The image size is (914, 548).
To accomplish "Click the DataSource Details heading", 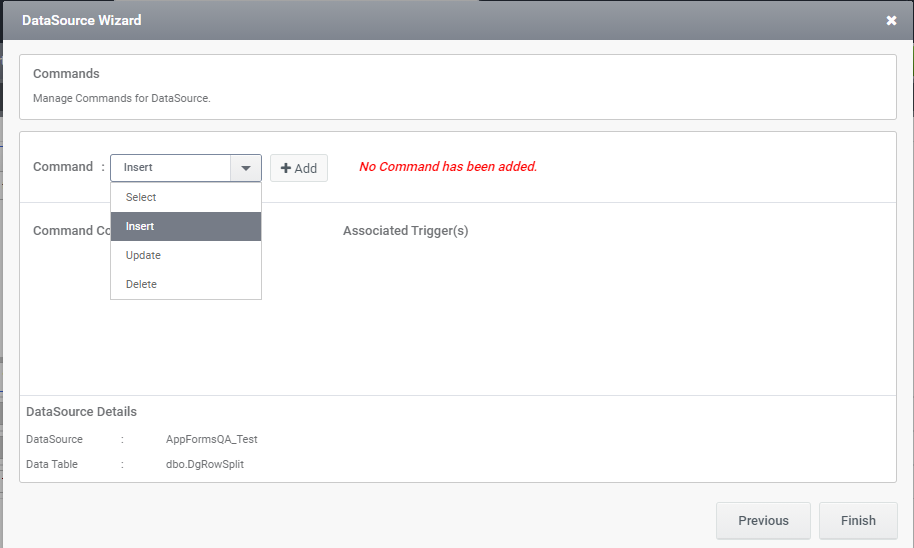I will point(82,412).
